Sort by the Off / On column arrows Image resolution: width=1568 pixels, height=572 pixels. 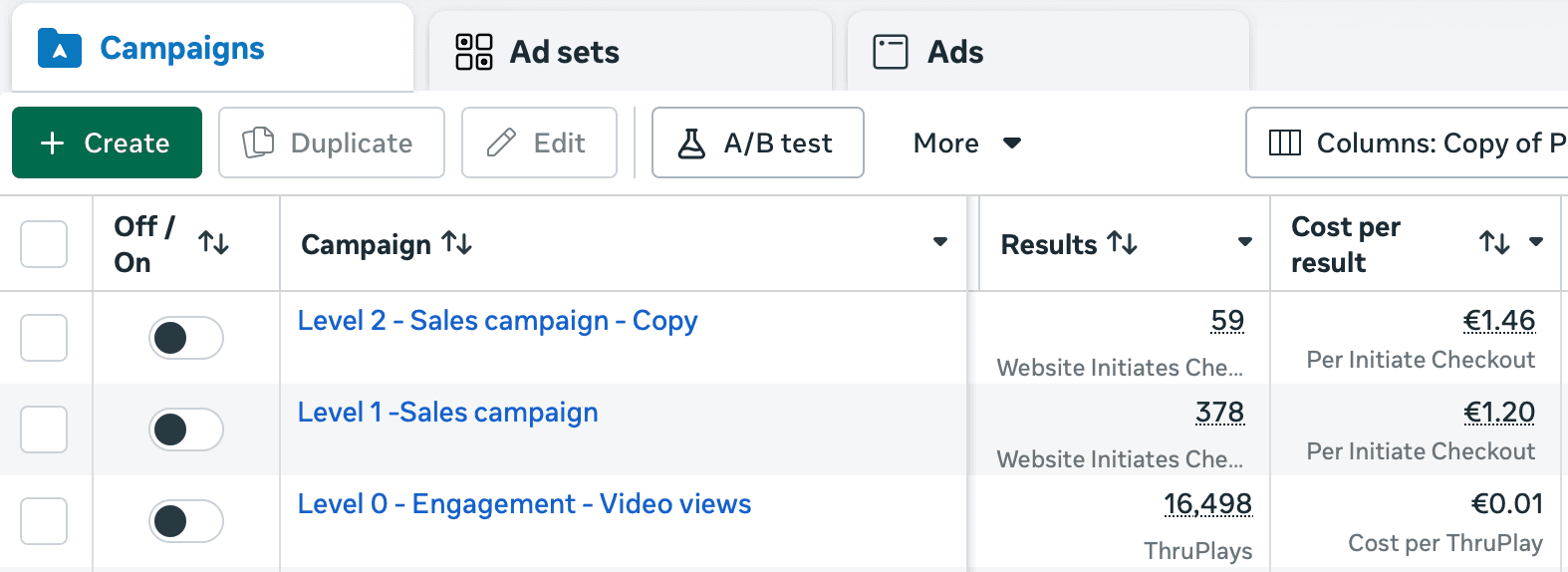coord(213,242)
